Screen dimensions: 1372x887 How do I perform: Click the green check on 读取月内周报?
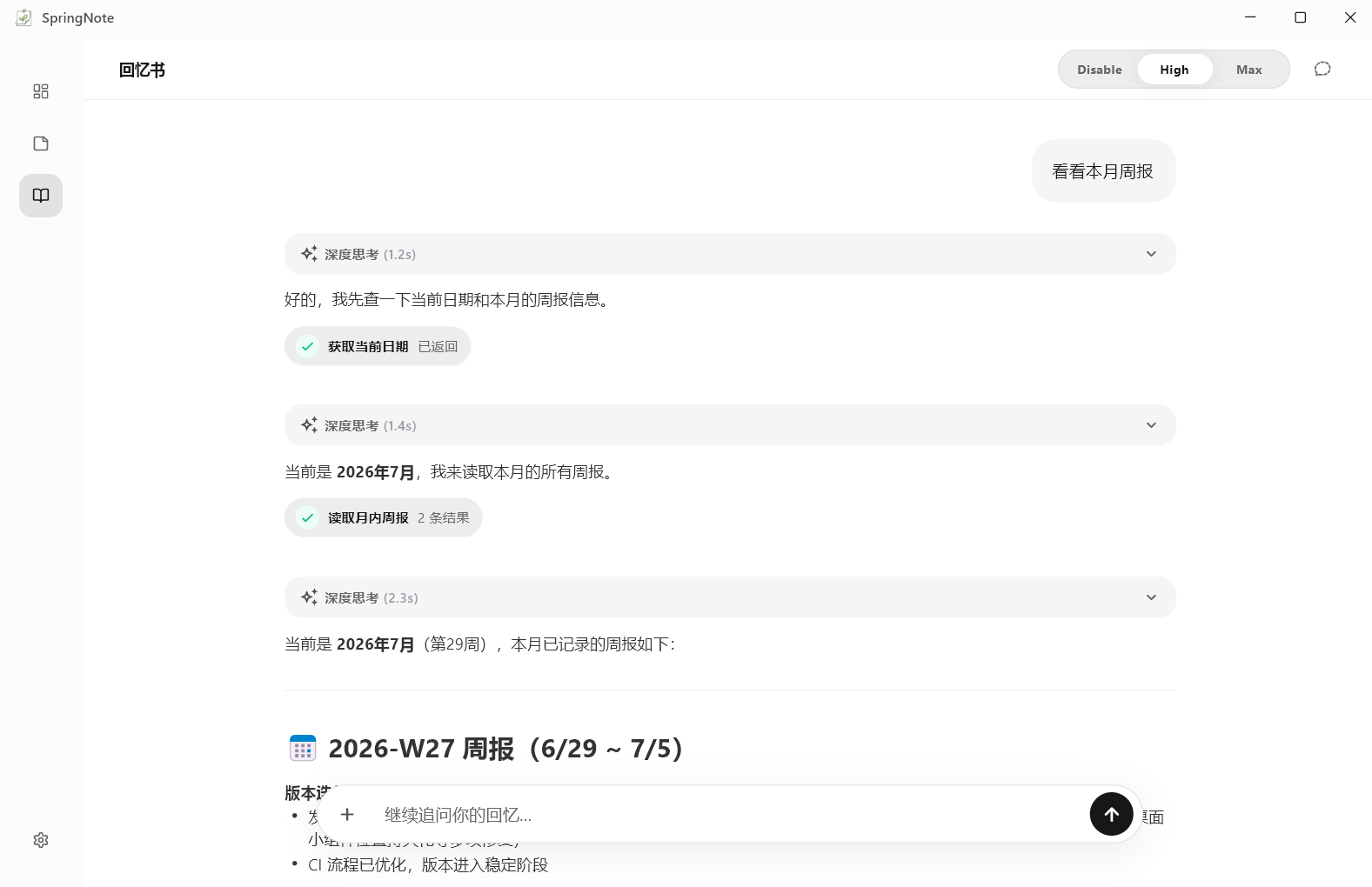[x=307, y=517]
